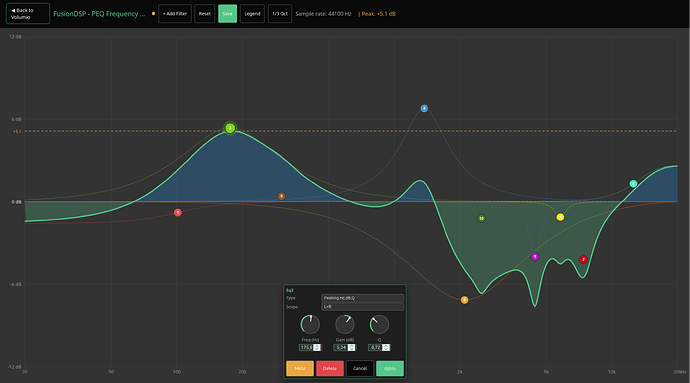Click the Peak: +5.1 dB indicator
Image resolution: width=690 pixels, height=383 pixels.
(377, 14)
